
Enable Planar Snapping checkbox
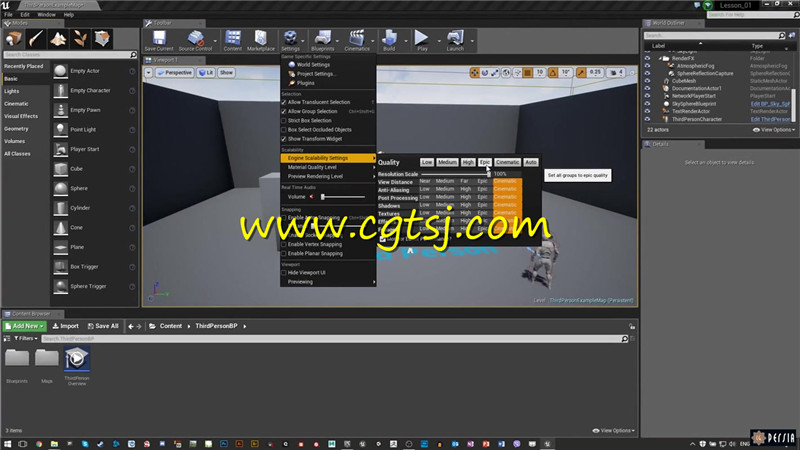[284, 254]
